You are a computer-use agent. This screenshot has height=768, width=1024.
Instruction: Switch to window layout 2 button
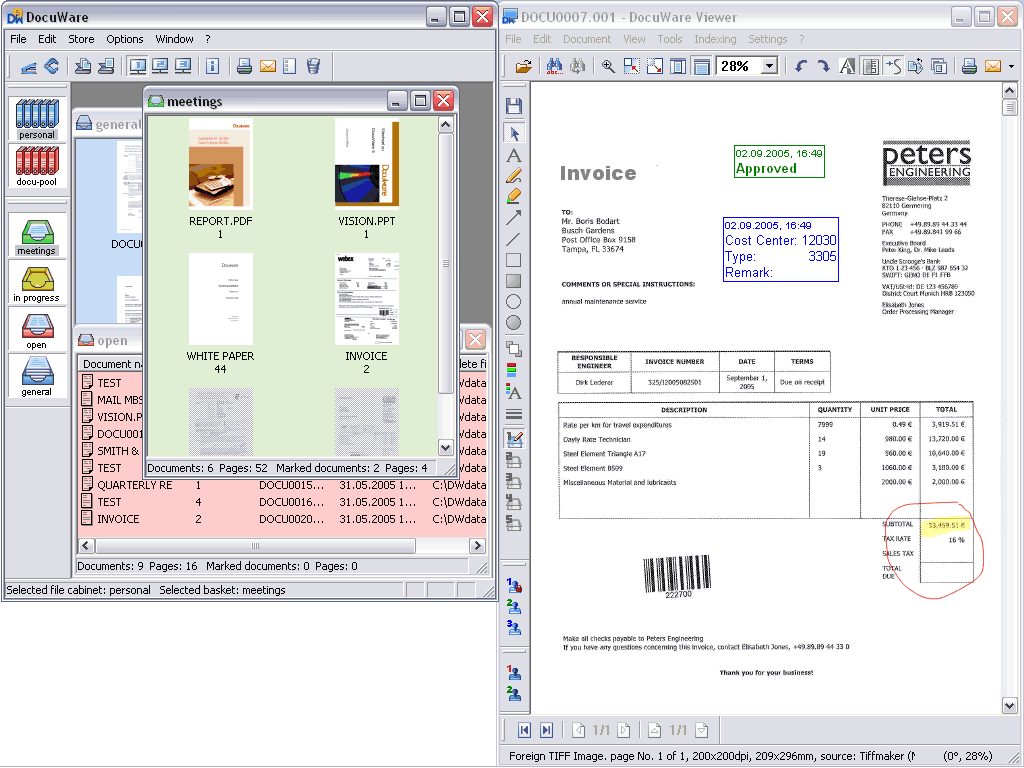tap(160, 66)
